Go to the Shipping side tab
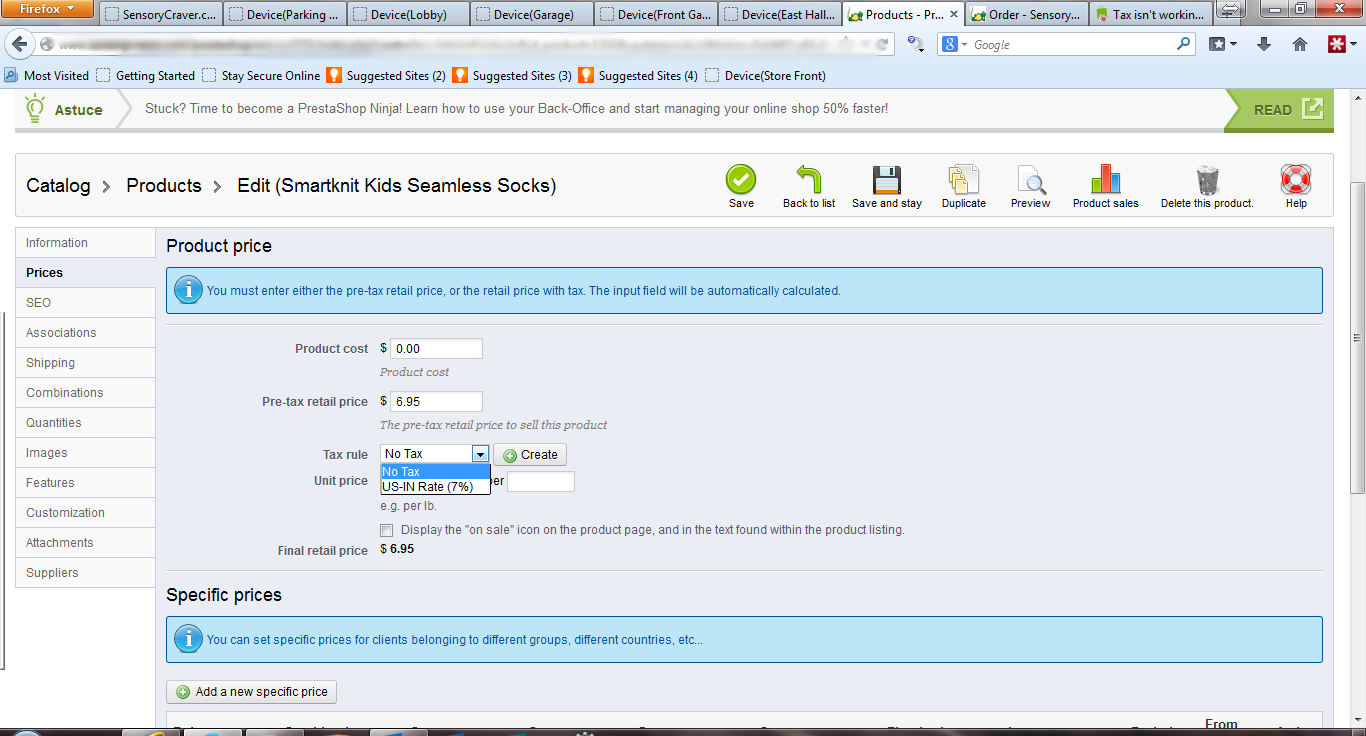 coord(85,363)
